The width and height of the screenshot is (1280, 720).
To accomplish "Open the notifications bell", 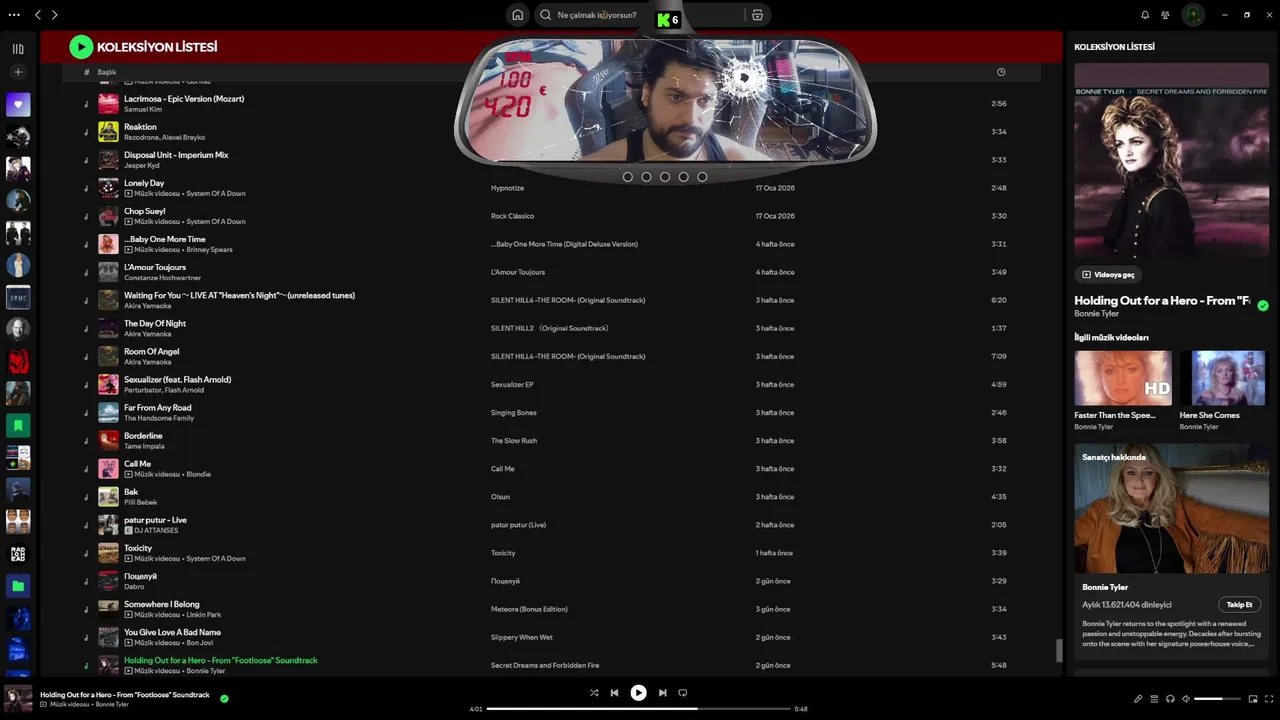I will click(x=1145, y=15).
